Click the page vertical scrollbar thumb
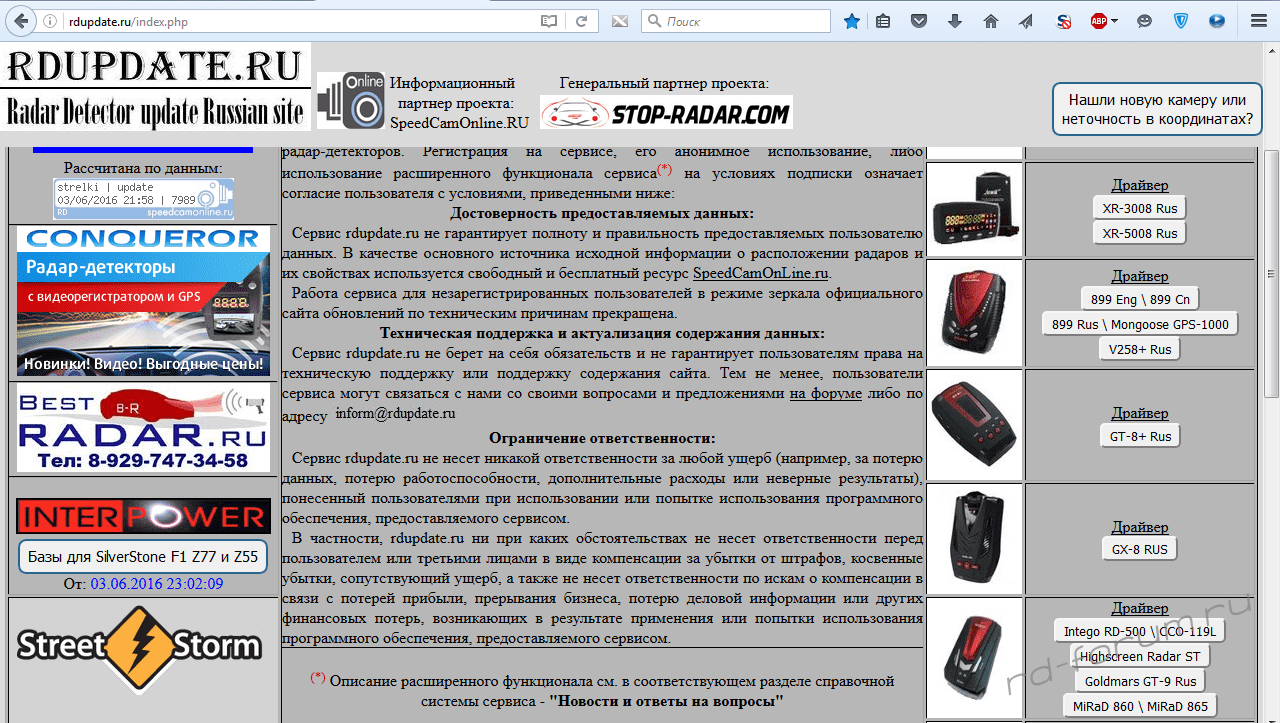This screenshot has height=723, width=1280. [1271, 270]
